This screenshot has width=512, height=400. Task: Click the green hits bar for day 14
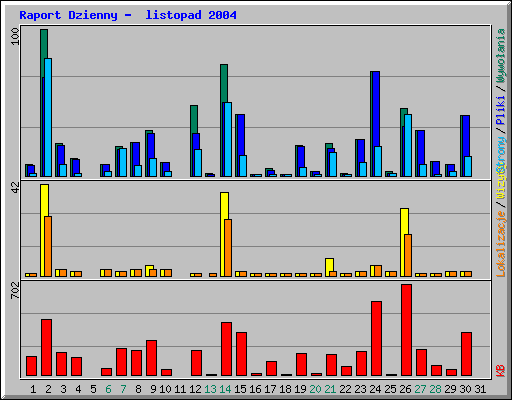[x=224, y=83]
